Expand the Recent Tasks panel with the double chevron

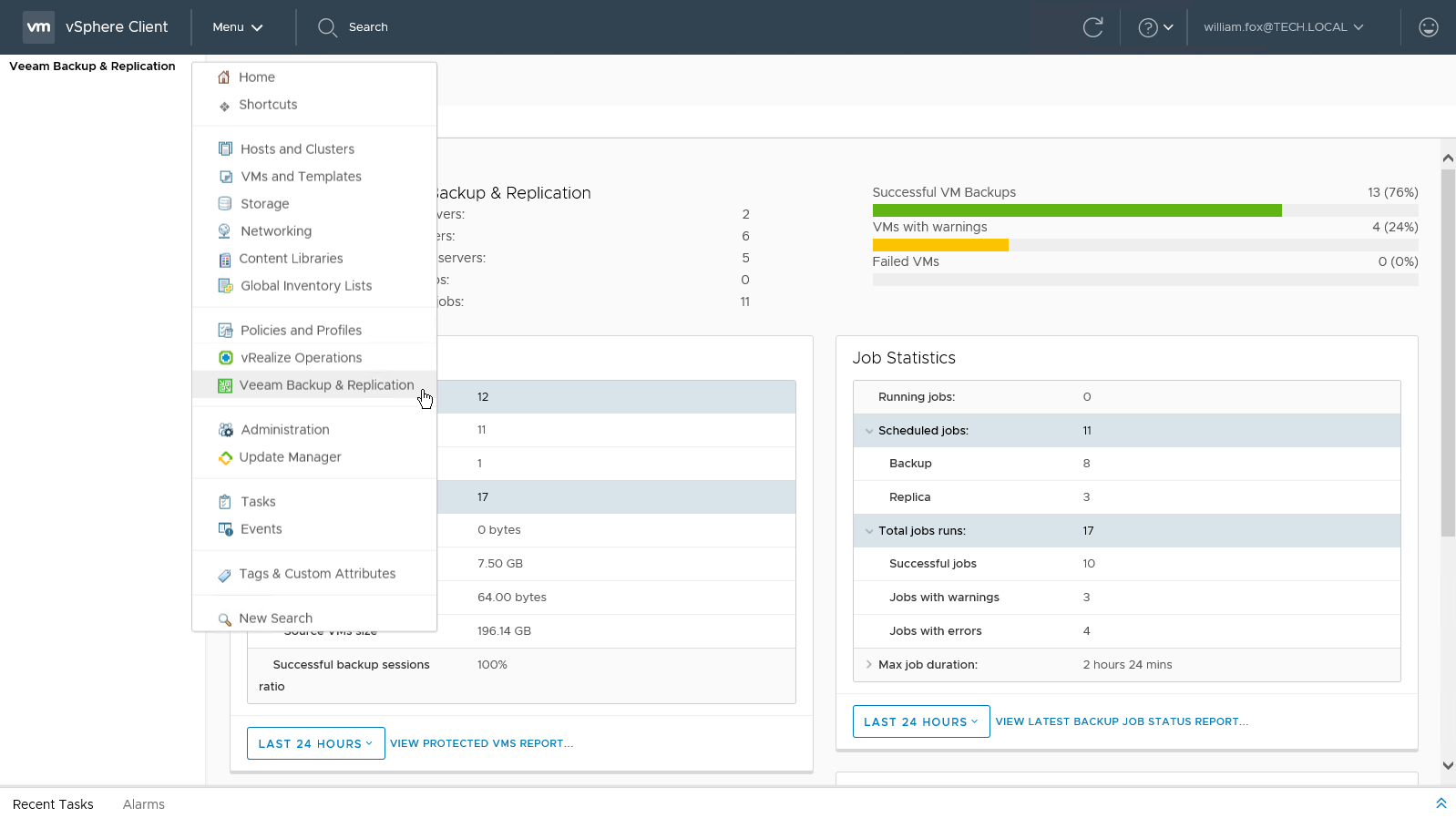point(1441,803)
